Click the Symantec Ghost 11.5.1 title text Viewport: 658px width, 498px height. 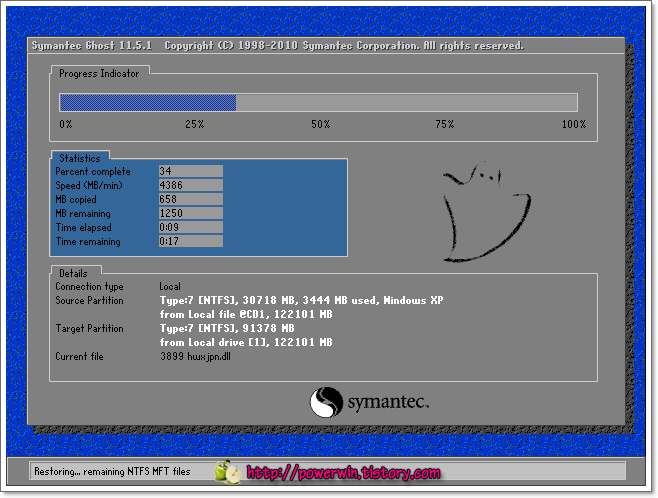92,45
